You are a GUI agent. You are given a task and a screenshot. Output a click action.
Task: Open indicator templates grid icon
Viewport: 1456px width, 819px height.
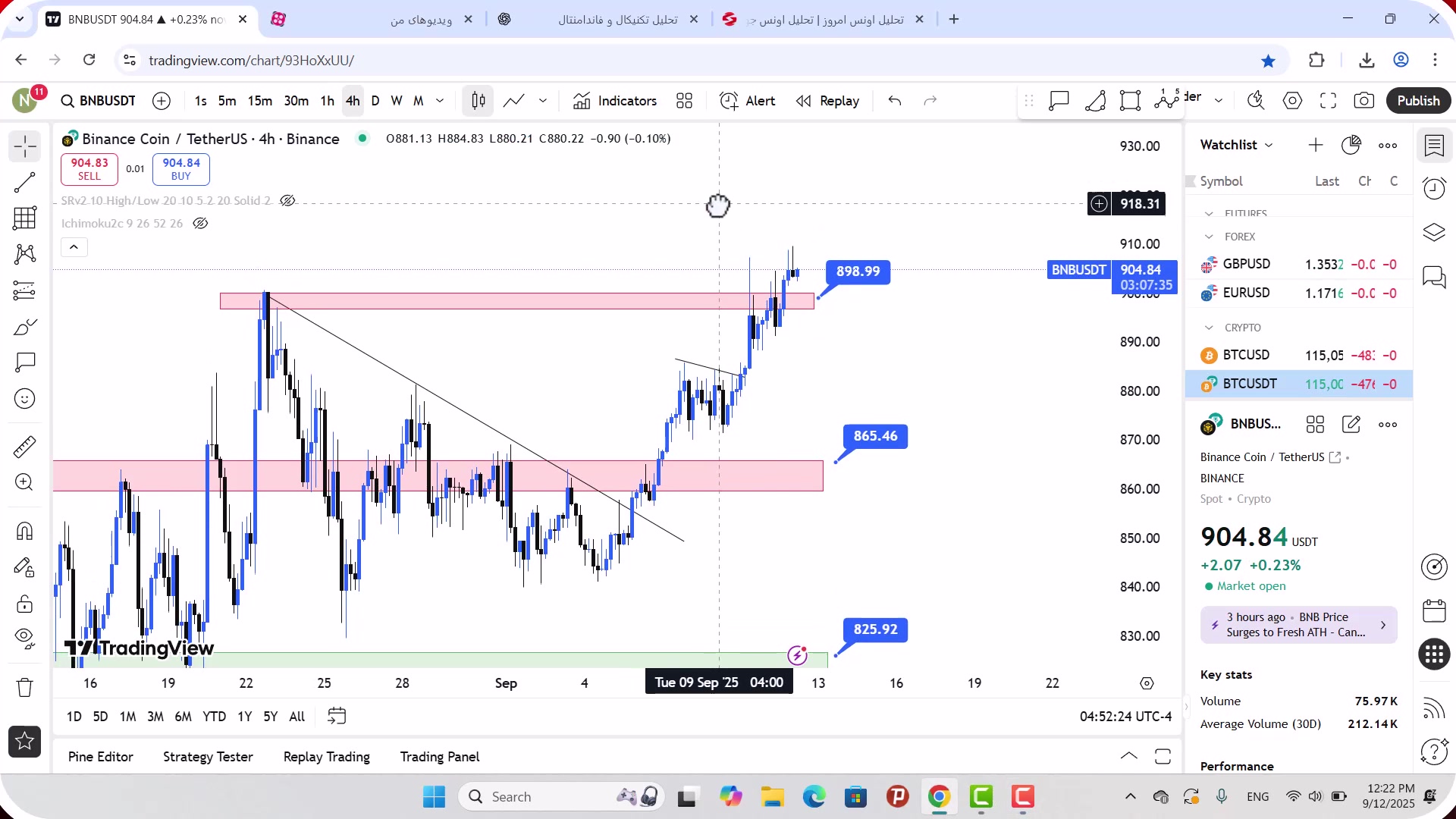coord(684,101)
